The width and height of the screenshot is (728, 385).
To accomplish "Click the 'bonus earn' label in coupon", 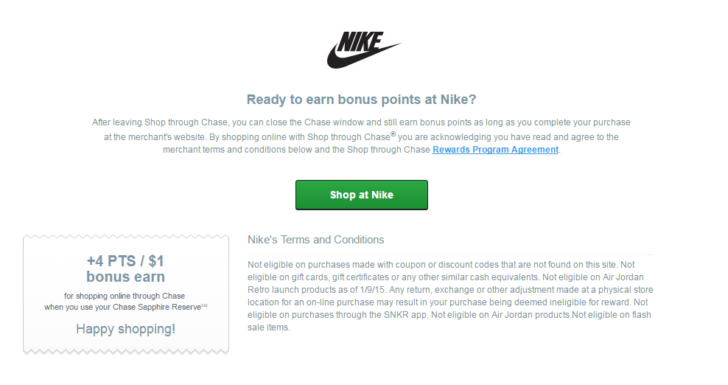I will pyautogui.click(x=125, y=277).
